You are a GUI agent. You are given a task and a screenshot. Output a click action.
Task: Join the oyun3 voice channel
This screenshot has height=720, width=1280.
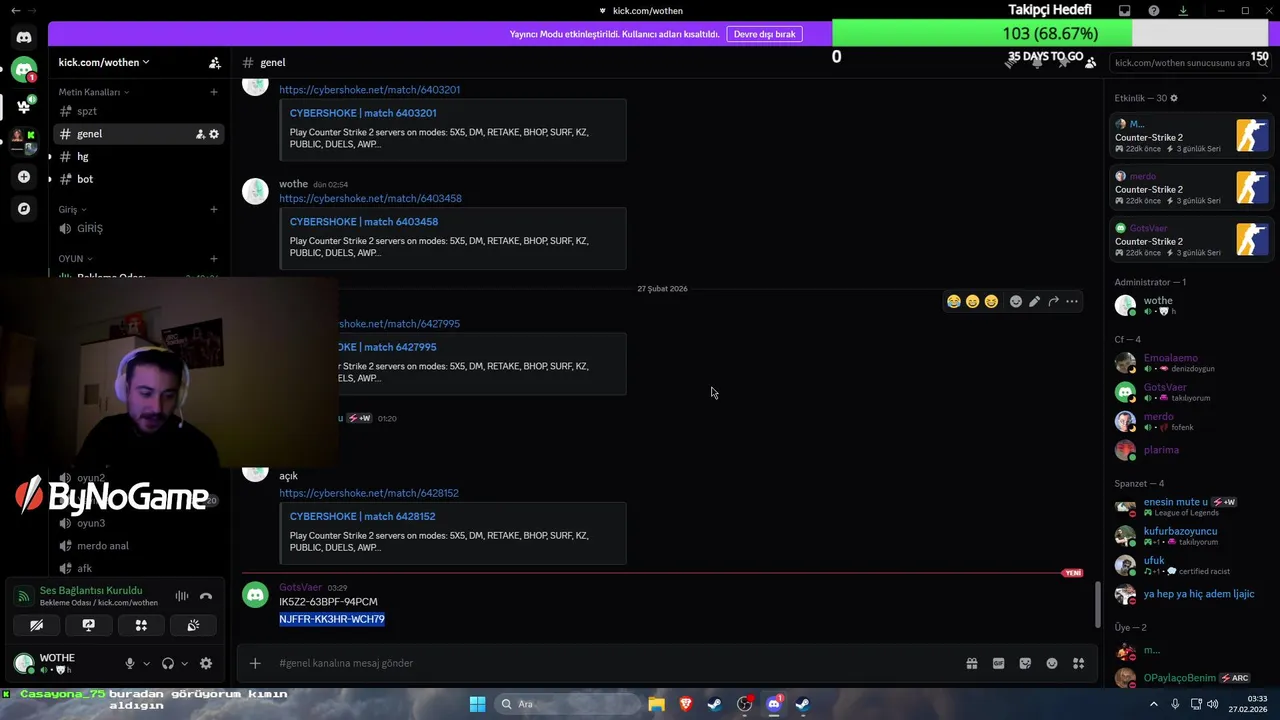tap(138, 523)
